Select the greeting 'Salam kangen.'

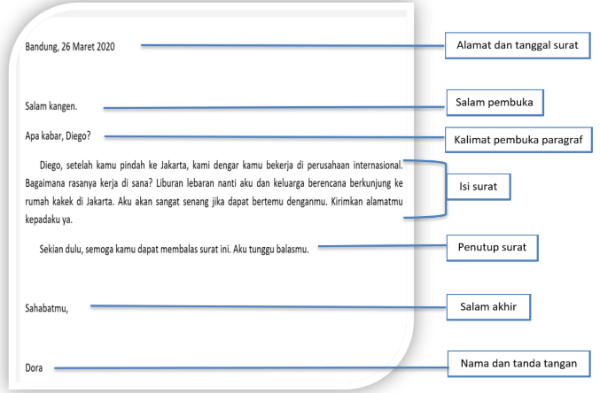click(x=51, y=106)
